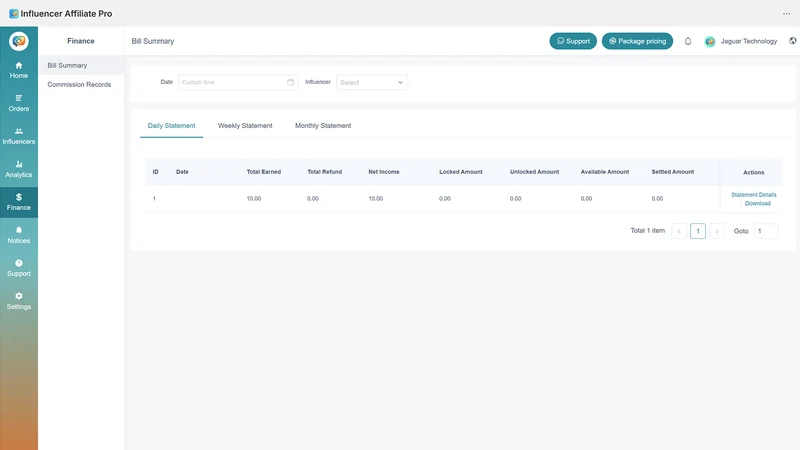Switch to Daily Statement tab
The image size is (800, 450).
coord(171,126)
